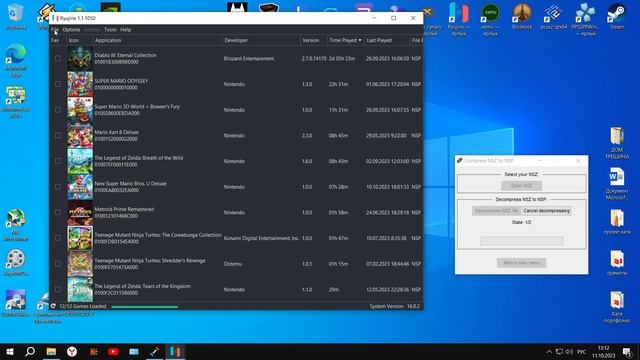640x360 pixels.
Task: Open File Explorer from the taskbar
Action: pyautogui.click(x=51, y=351)
